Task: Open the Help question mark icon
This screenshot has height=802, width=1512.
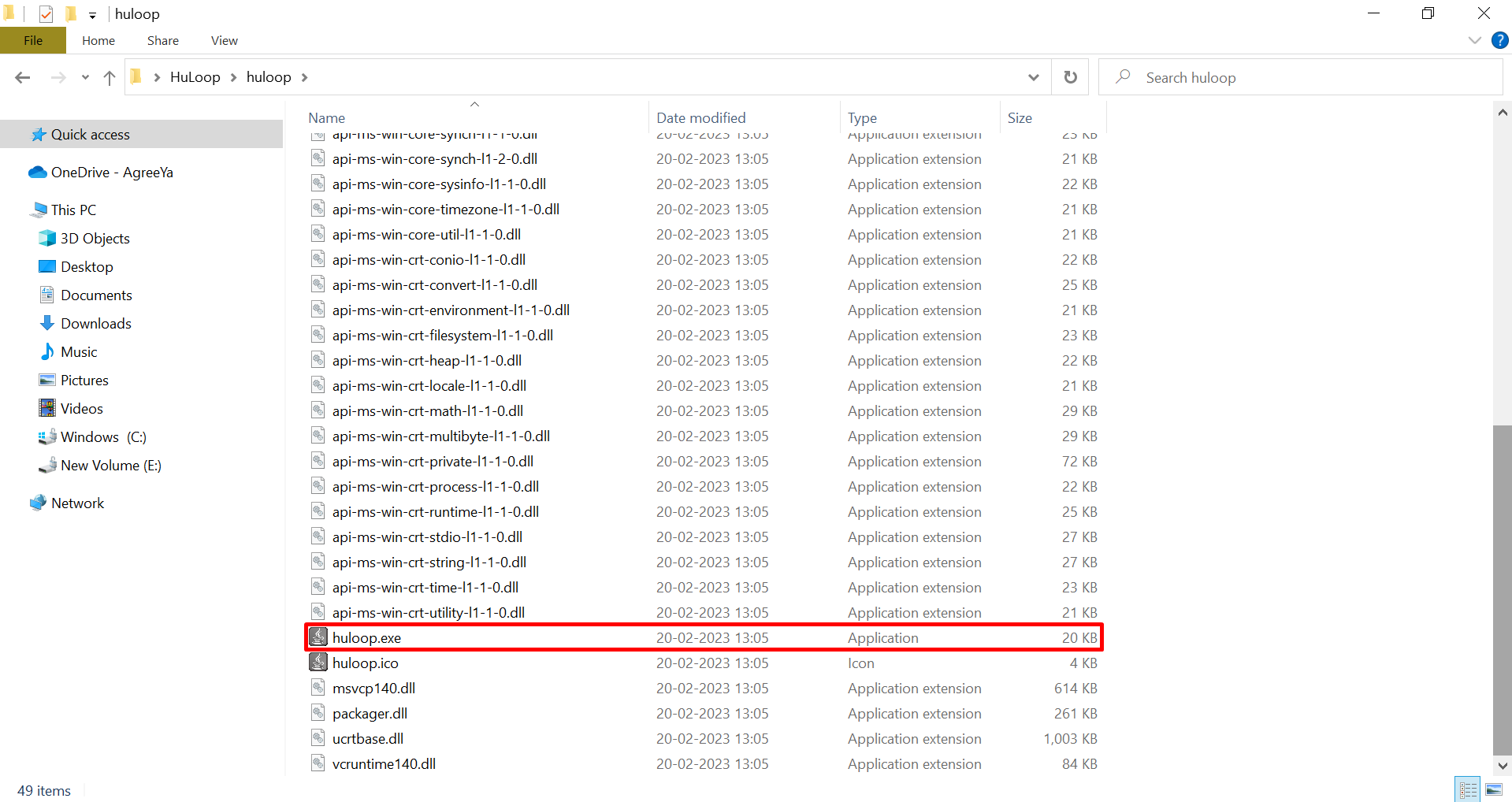Action: [1499, 41]
